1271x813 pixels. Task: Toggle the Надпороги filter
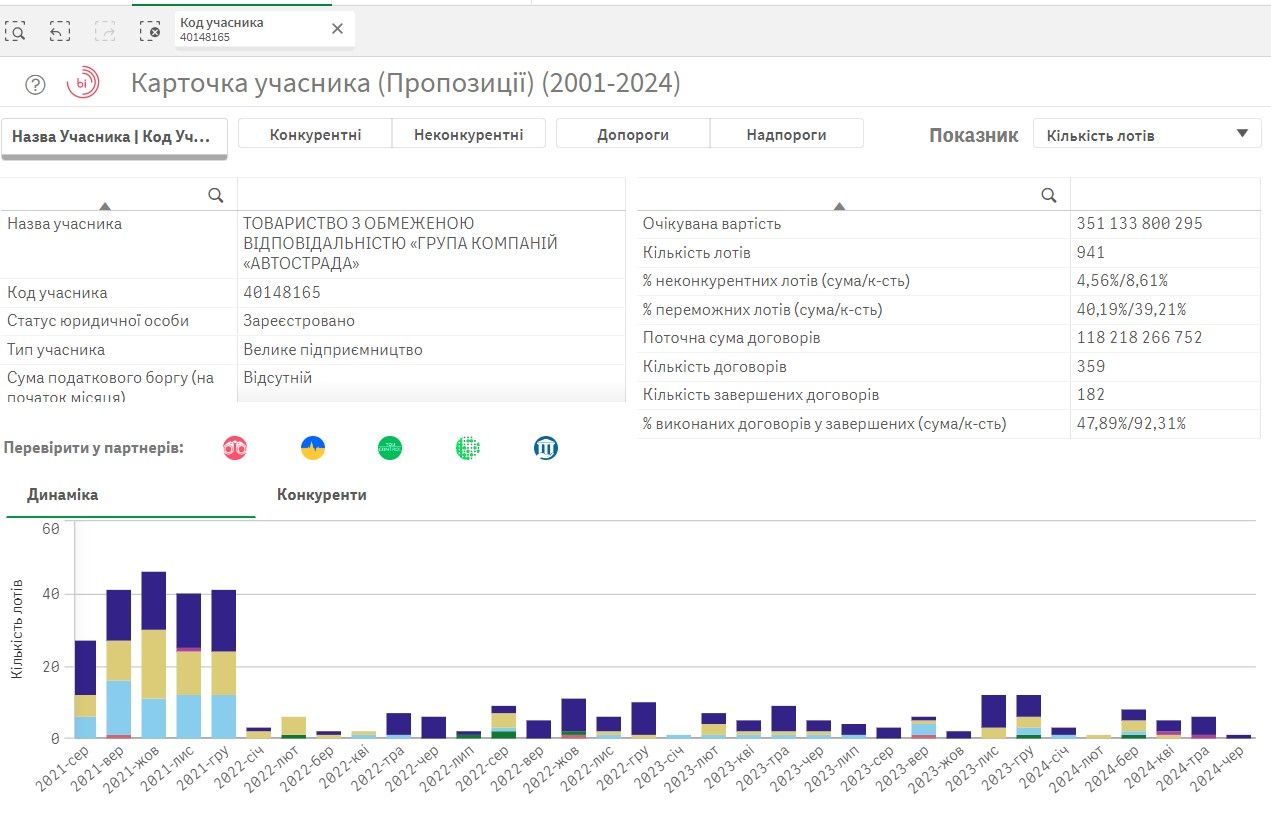pos(786,132)
